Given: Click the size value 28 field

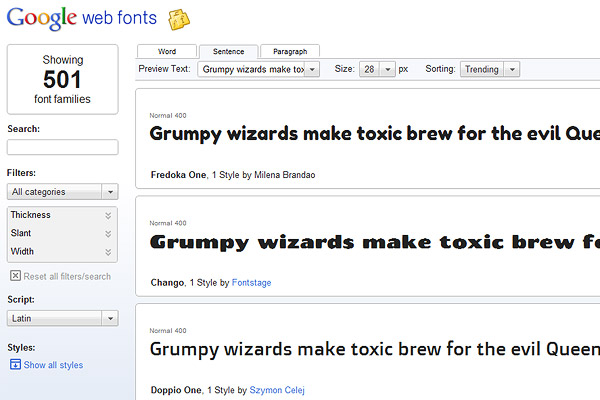Looking at the screenshot, I should 370,69.
